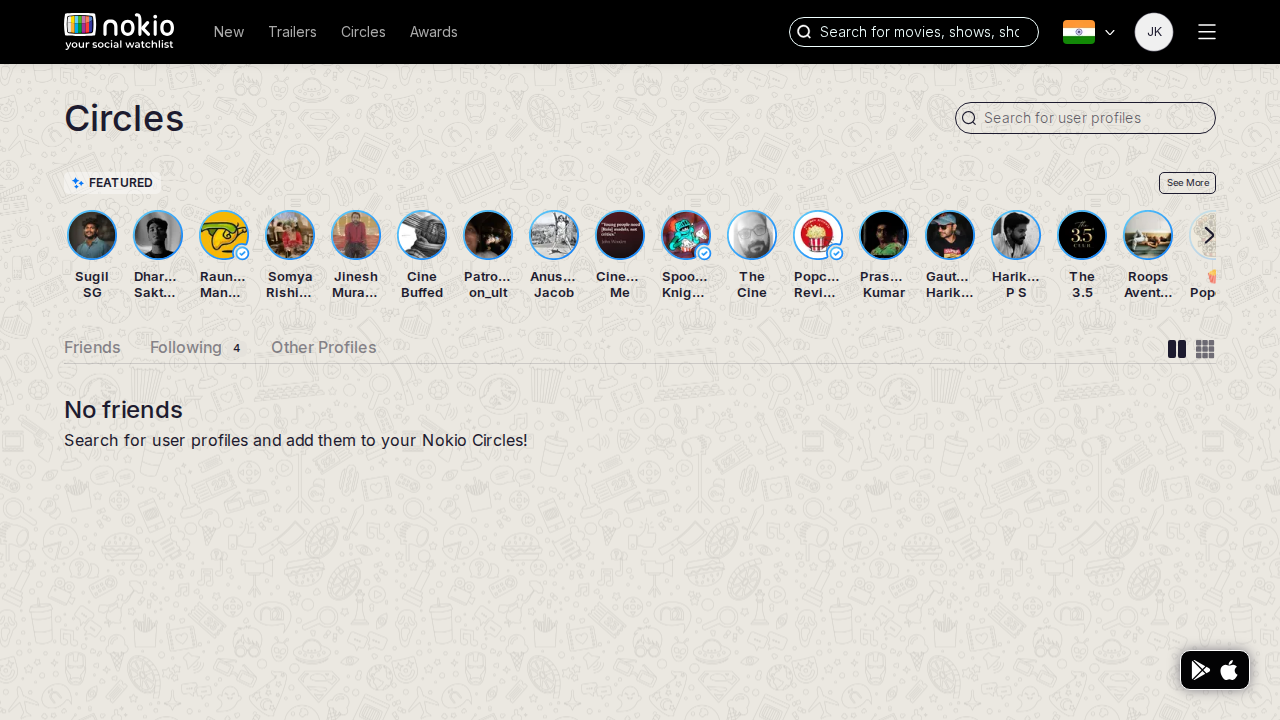Click the movie search magnifier icon
This screenshot has width=1280, height=720.
click(804, 32)
